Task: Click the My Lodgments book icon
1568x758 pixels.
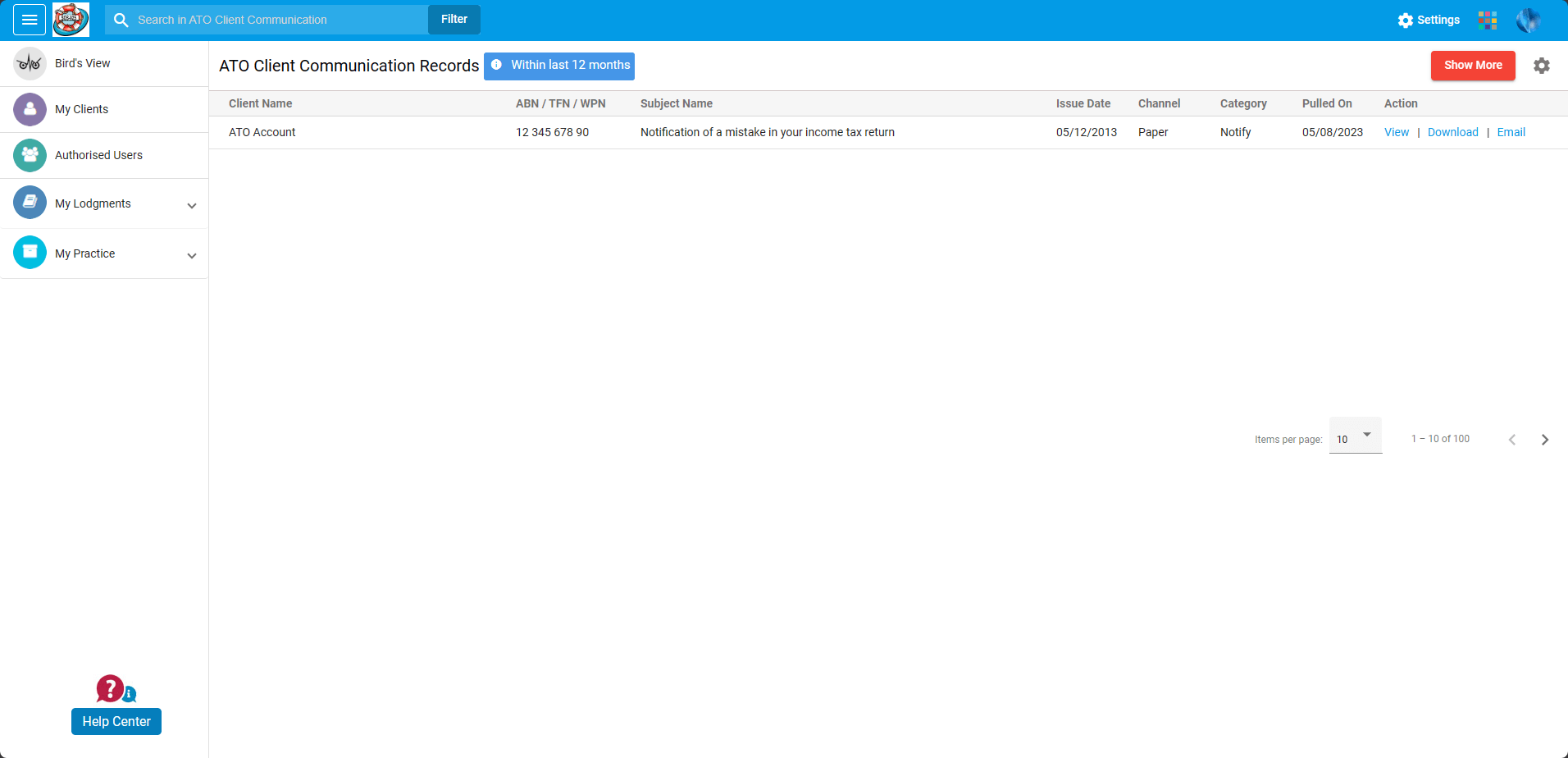Action: (30, 202)
